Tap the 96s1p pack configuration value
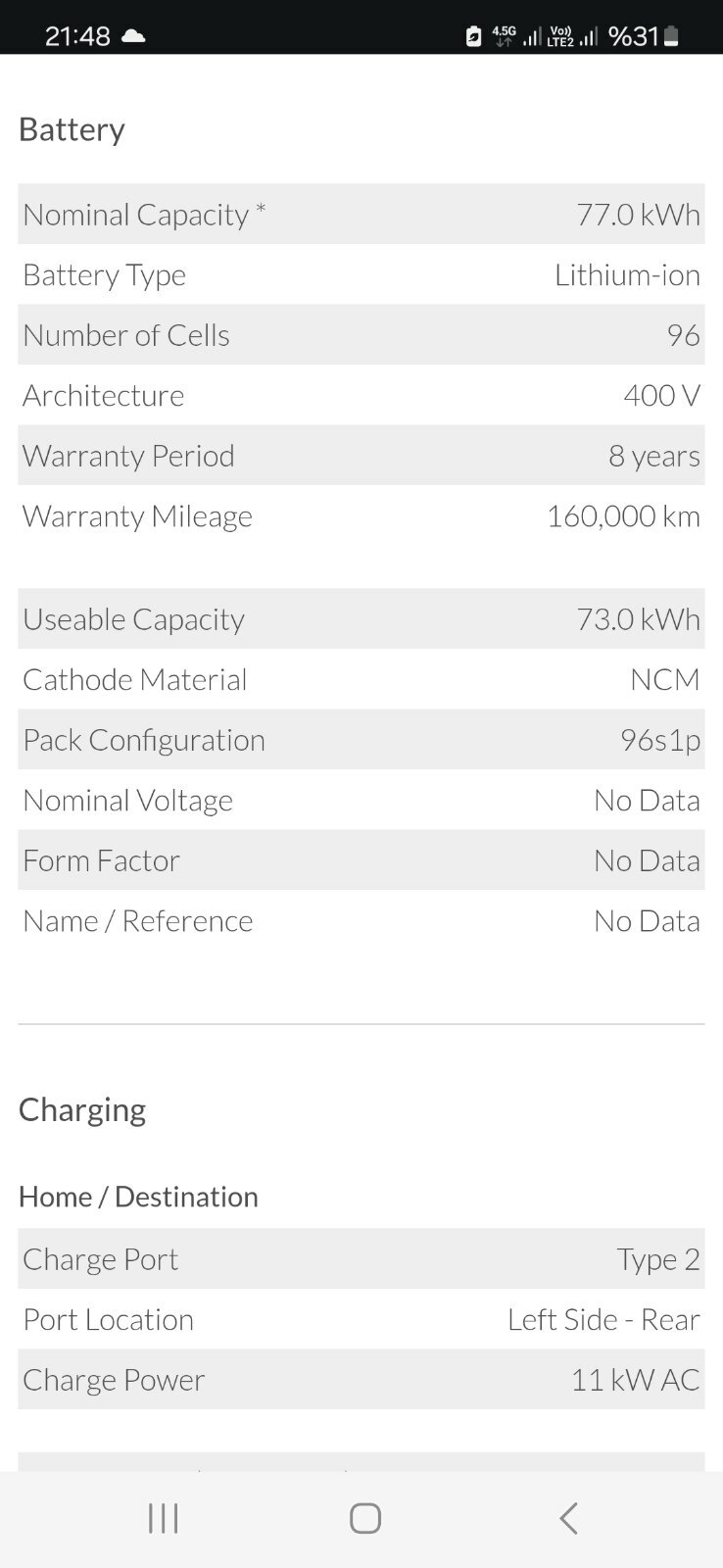This screenshot has width=723, height=1568. [659, 740]
